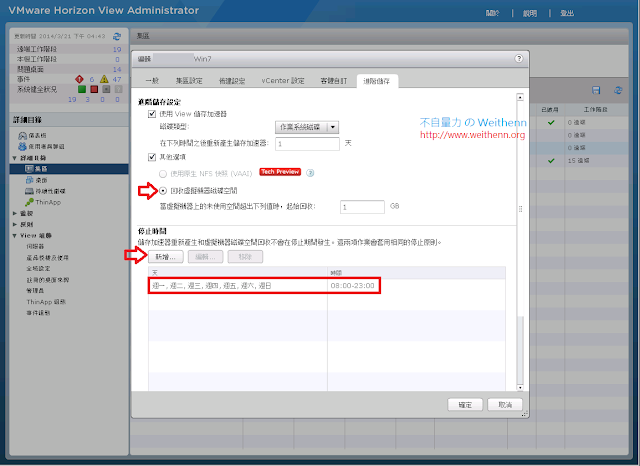Click the regenerate accelerator days input field

coord(307,144)
